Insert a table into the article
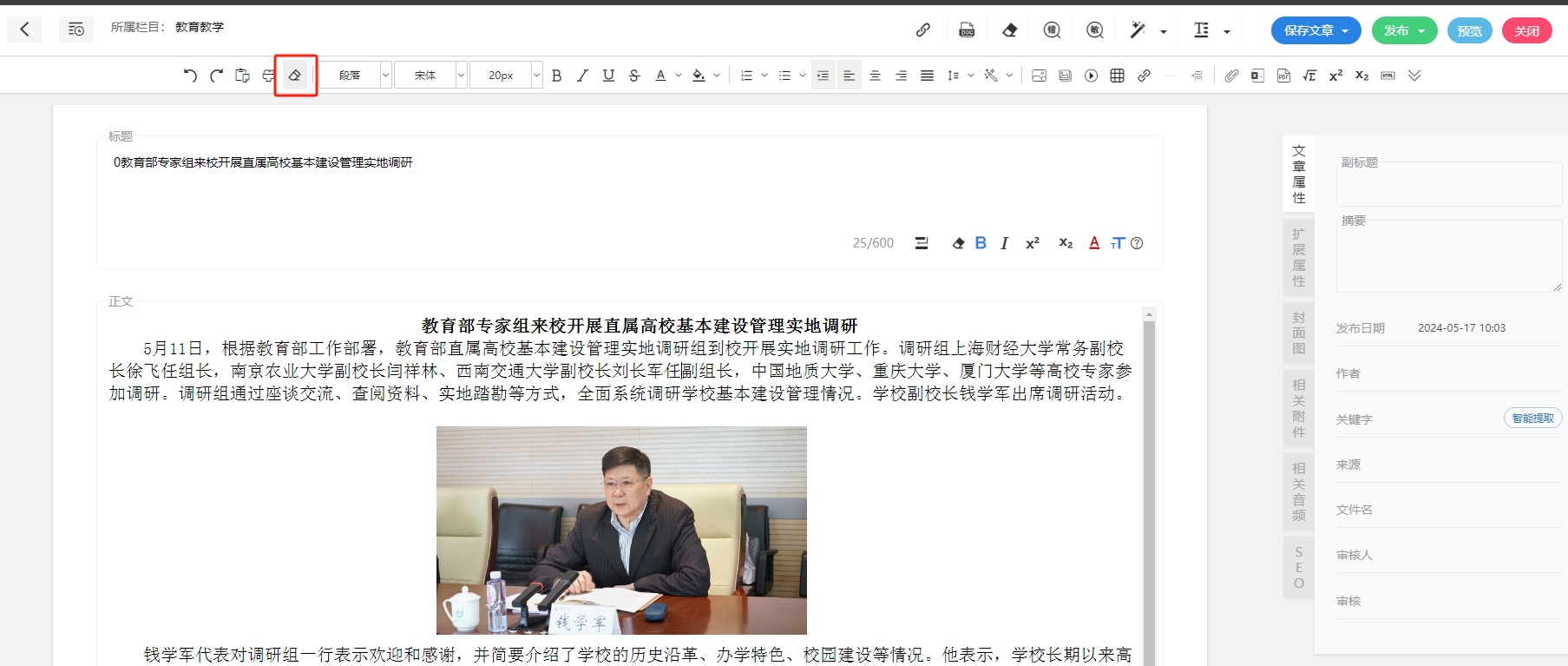1568x666 pixels. click(x=1117, y=76)
